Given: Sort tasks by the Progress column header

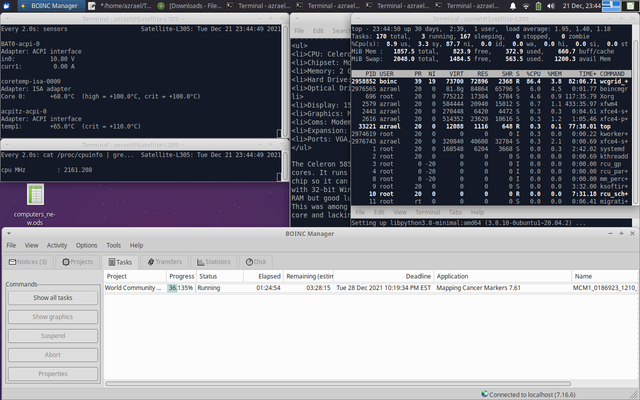Looking at the screenshot, I should pyautogui.click(x=181, y=276).
